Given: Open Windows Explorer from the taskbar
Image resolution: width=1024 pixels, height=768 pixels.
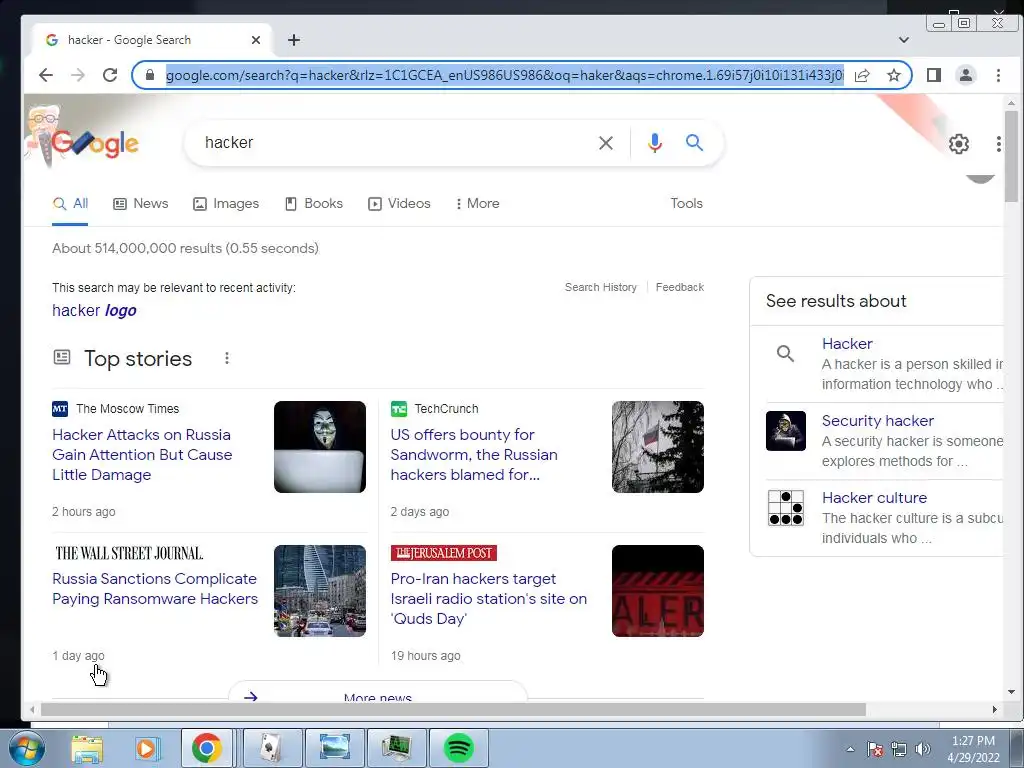Looking at the screenshot, I should (x=86, y=748).
